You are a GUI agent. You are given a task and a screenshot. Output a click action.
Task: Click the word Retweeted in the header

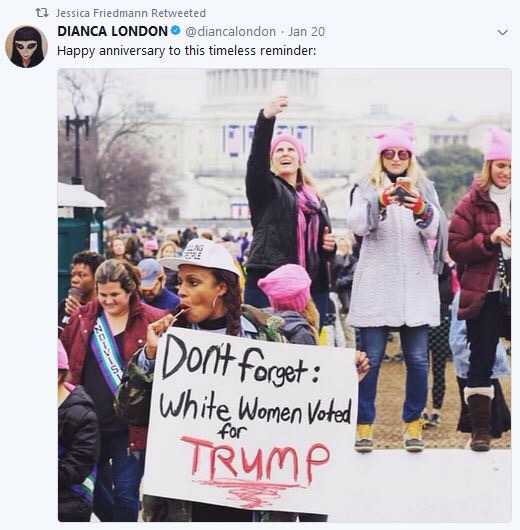tap(178, 13)
